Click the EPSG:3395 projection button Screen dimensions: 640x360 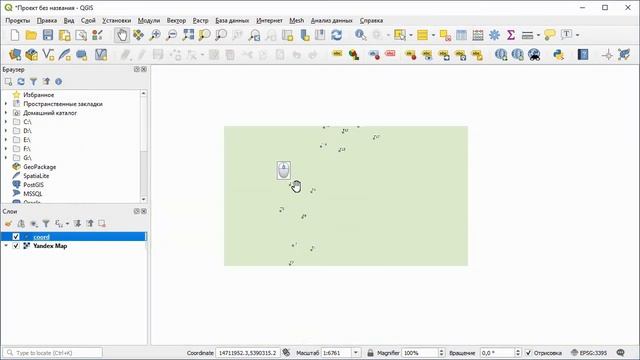590,353
